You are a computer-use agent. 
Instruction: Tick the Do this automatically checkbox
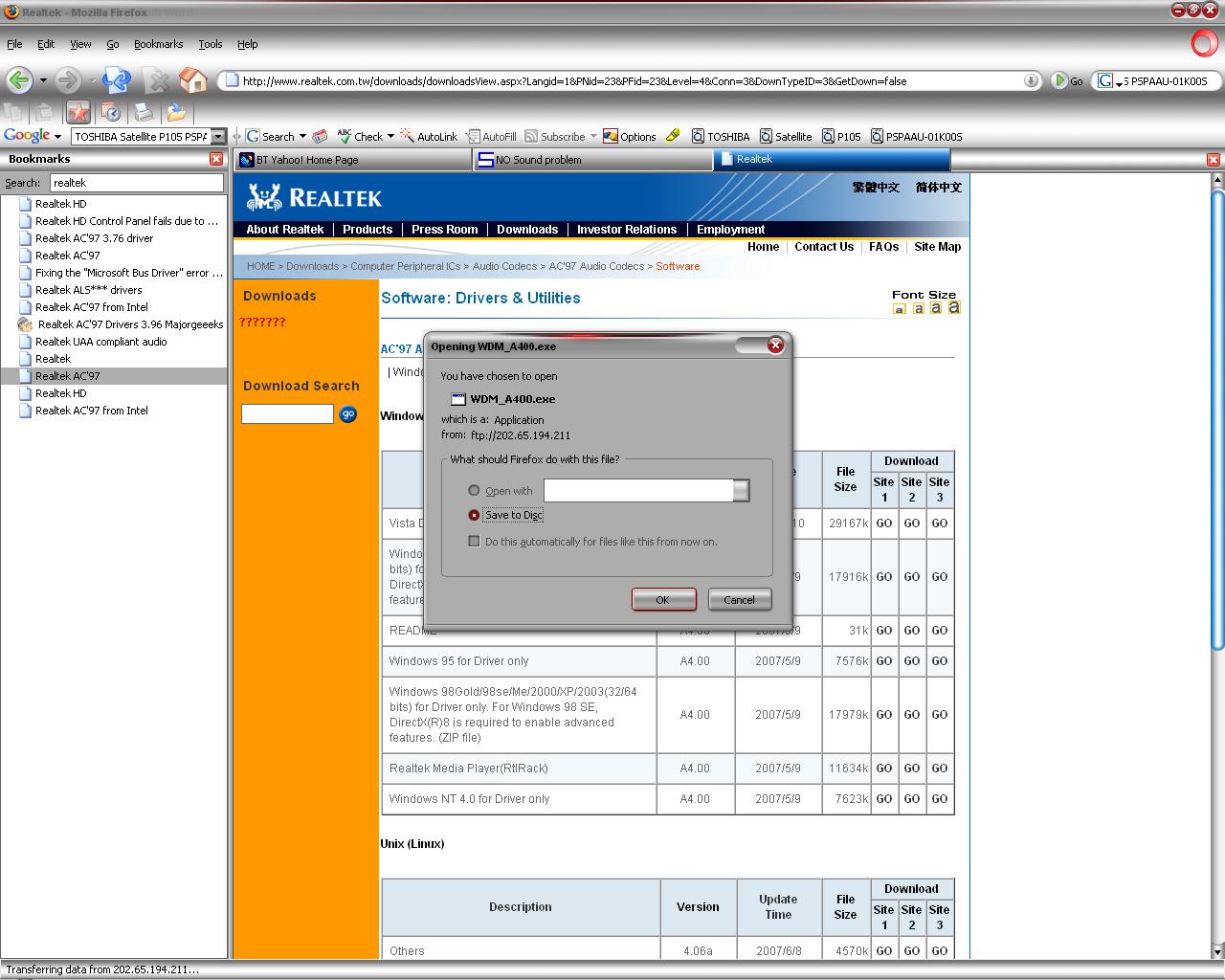tap(474, 542)
